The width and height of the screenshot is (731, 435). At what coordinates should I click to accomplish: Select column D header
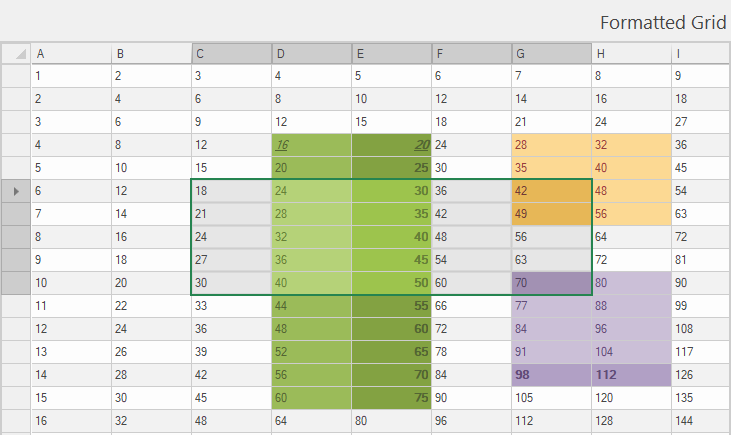(x=311, y=53)
